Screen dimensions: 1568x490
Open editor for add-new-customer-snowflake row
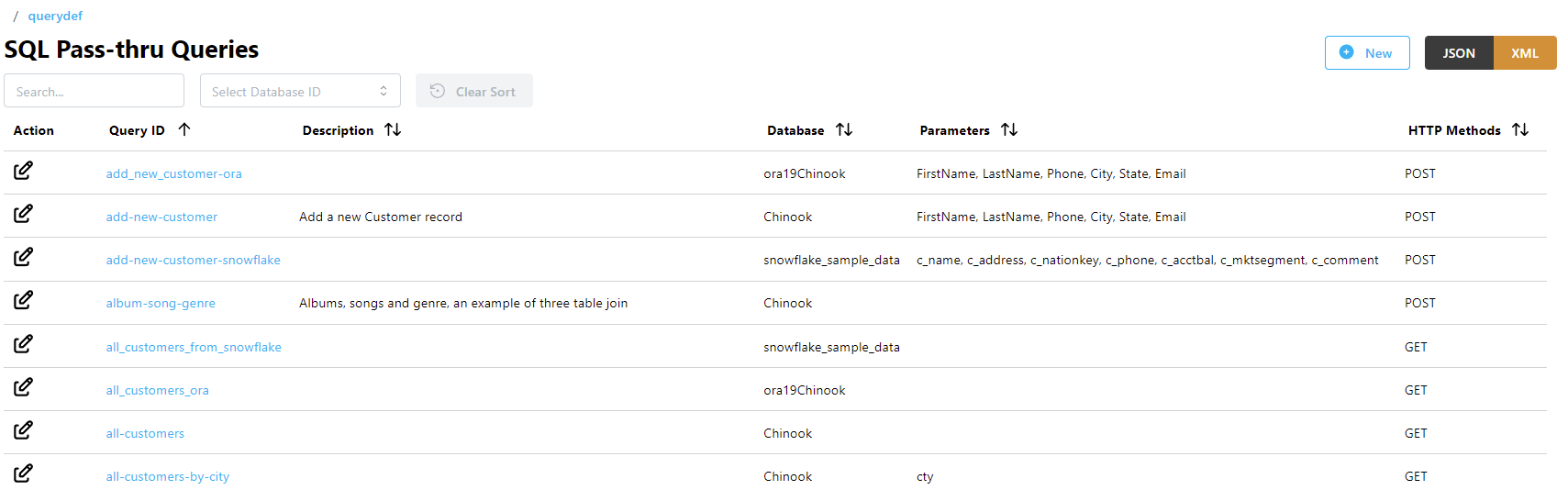pyautogui.click(x=23, y=257)
